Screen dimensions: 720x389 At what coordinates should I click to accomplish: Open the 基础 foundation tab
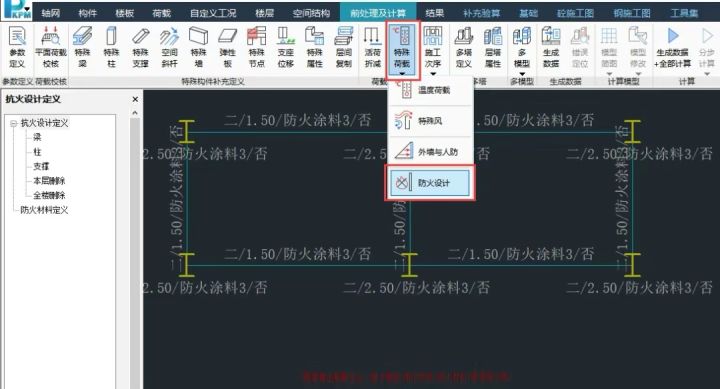coord(528,13)
